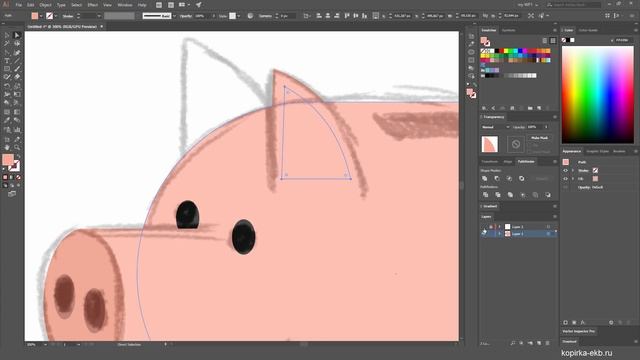This screenshot has width=640, height=360.
Task: Select the Rectangle tool
Action: coord(7,69)
